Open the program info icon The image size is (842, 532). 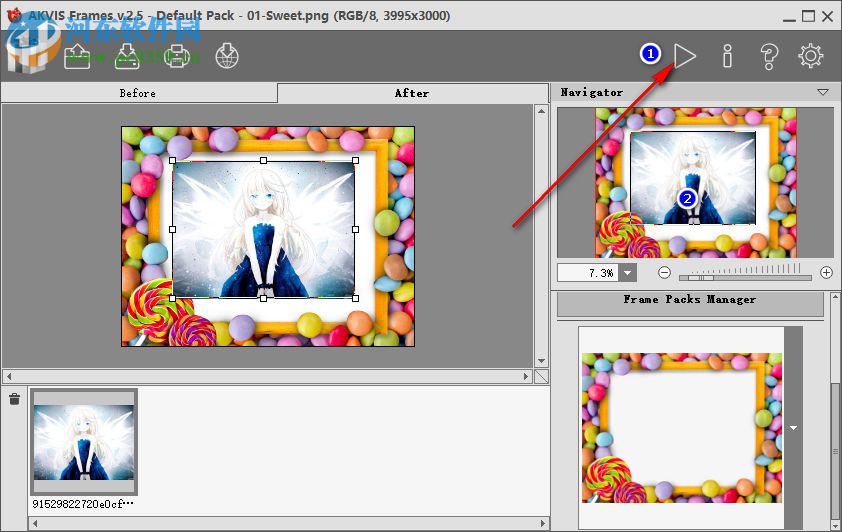(x=727, y=56)
